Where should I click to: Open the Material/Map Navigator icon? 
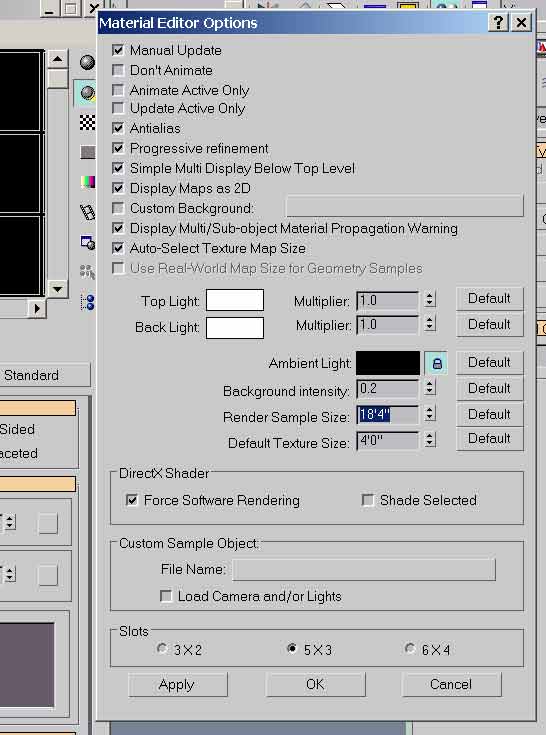pyautogui.click(x=87, y=302)
